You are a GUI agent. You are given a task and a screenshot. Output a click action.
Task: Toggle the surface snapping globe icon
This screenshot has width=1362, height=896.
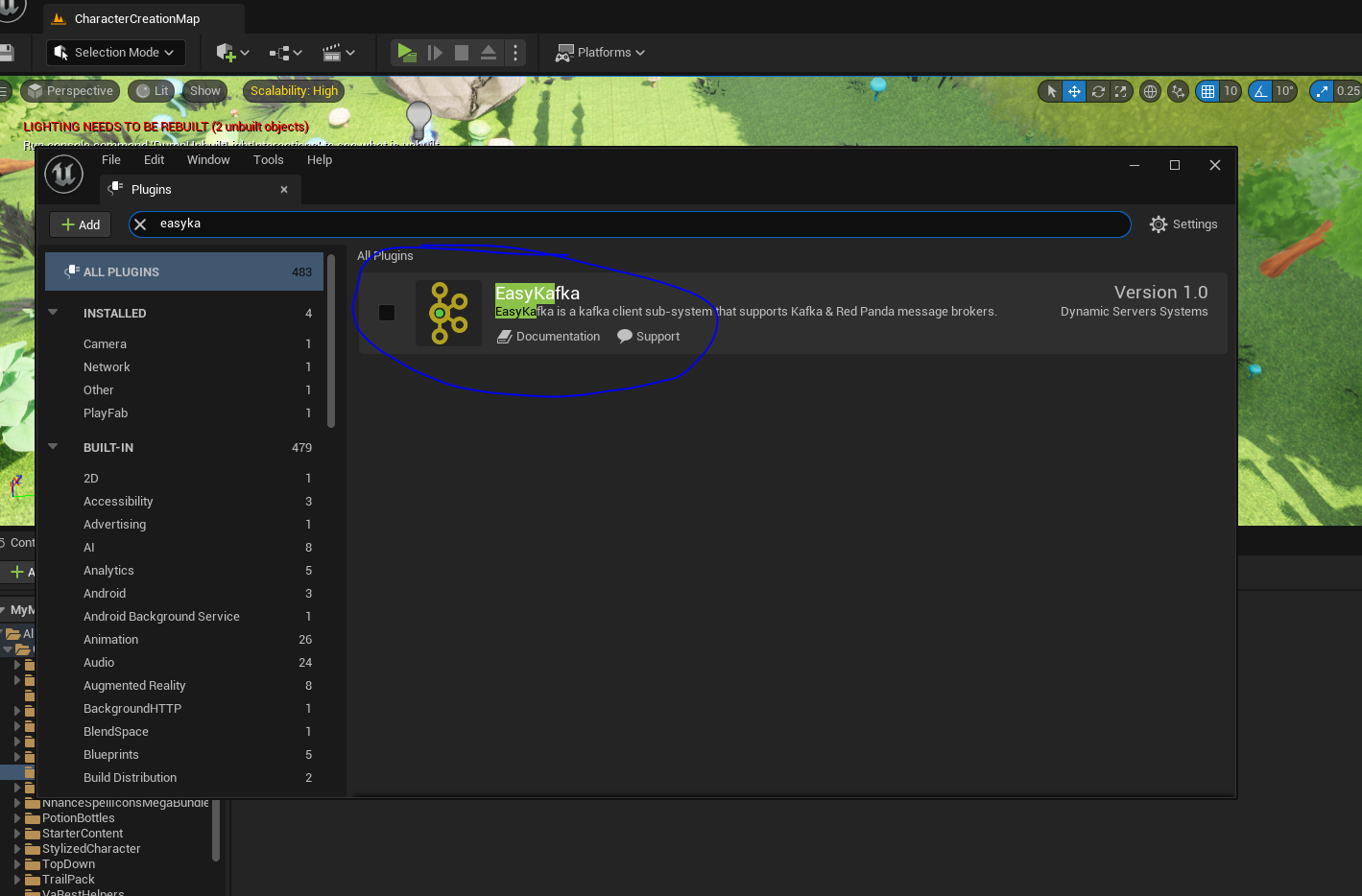coord(1150,91)
